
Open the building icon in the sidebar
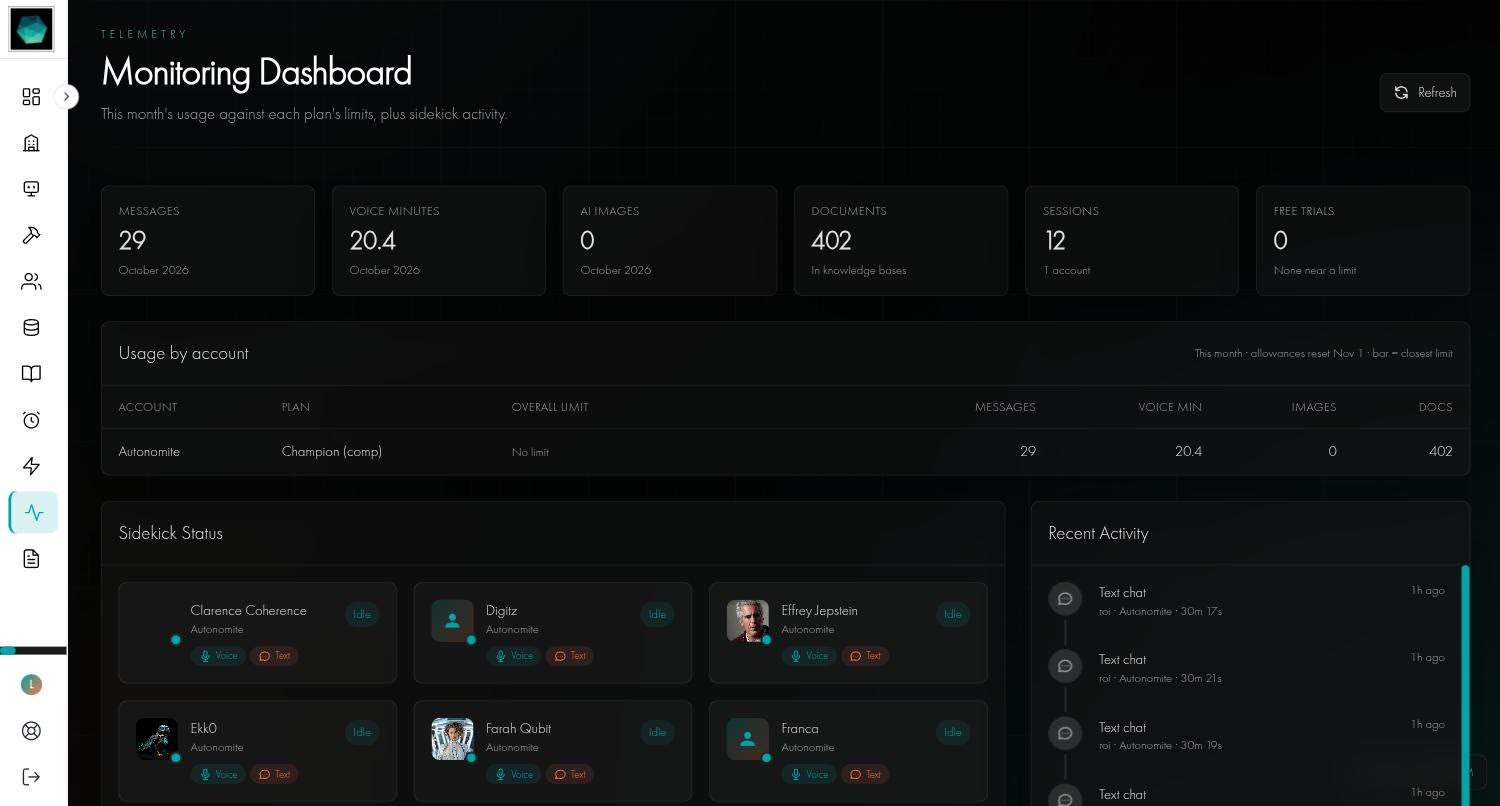31,143
